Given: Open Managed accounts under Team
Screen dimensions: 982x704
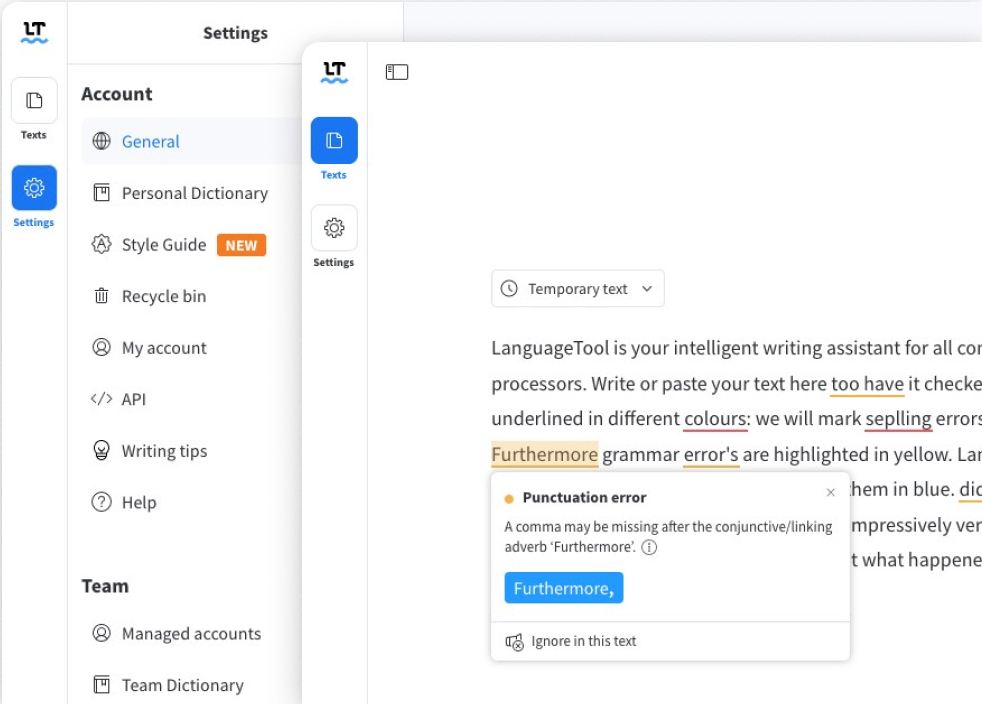Looking at the screenshot, I should 191,633.
